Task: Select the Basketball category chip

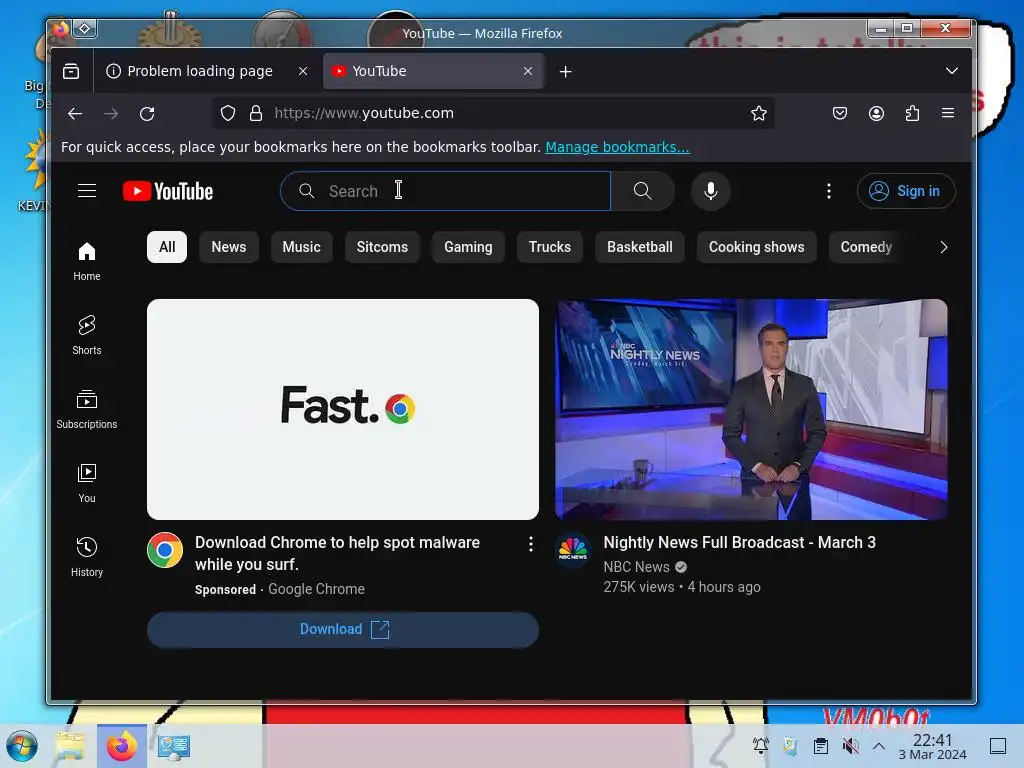Action: [639, 247]
